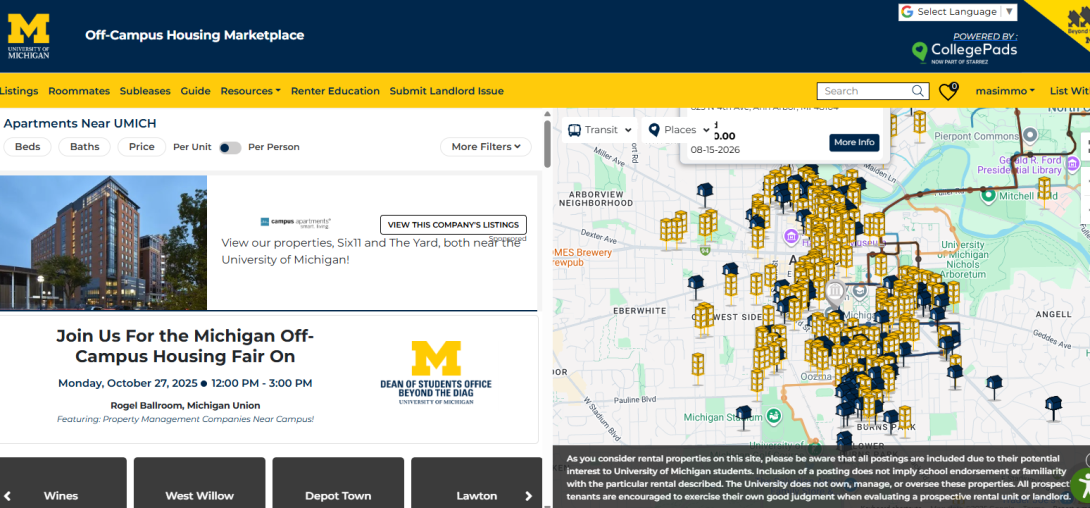Click the Gerald R. Ford Library map icon
The height and width of the screenshot is (508, 1090).
point(1073,164)
